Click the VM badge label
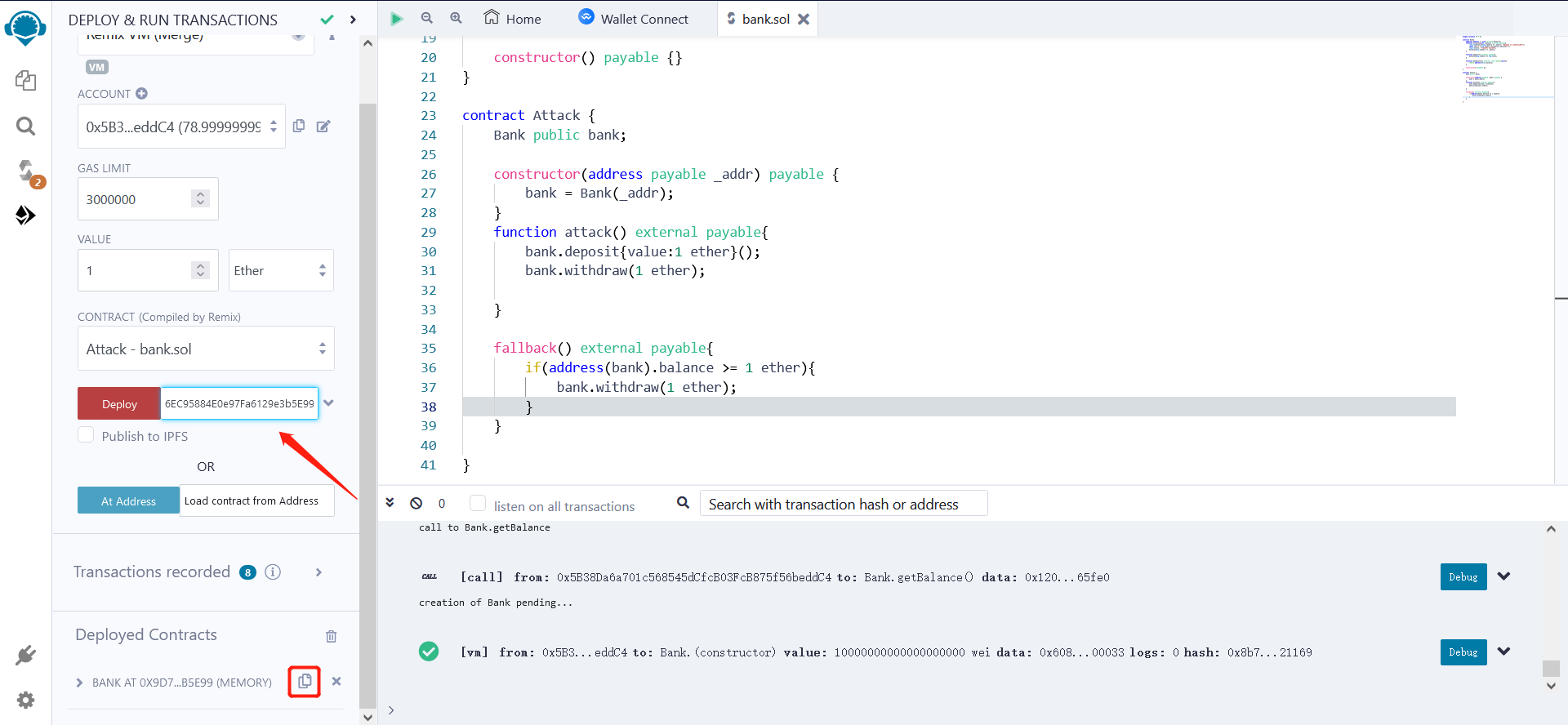 [97, 67]
